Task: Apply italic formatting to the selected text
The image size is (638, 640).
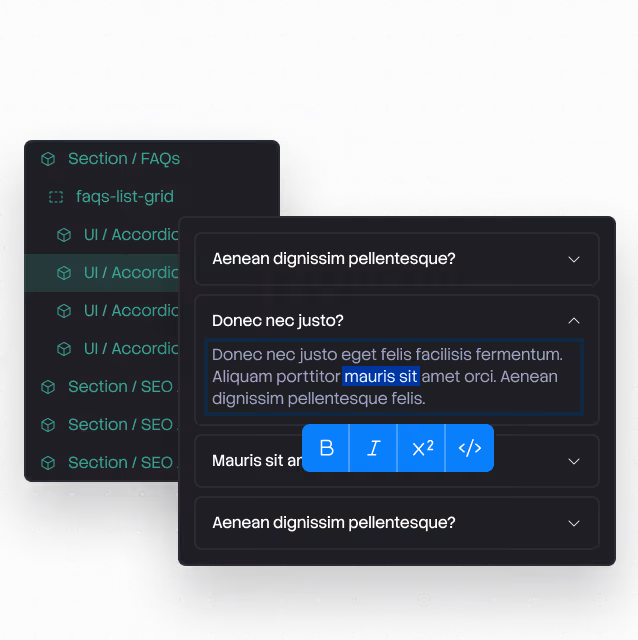Action: [x=373, y=448]
